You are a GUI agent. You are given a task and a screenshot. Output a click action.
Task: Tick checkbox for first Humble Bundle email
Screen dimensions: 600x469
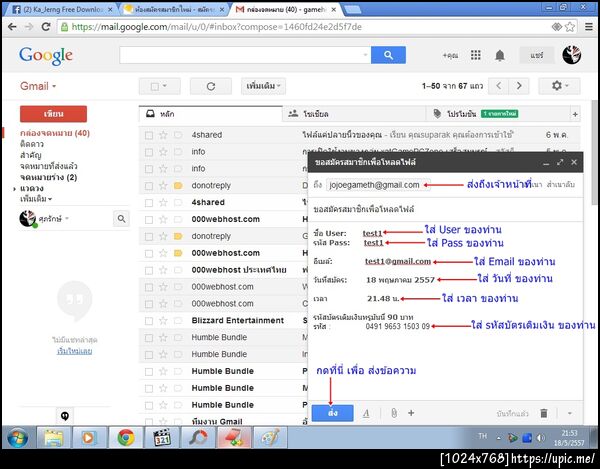(149, 338)
